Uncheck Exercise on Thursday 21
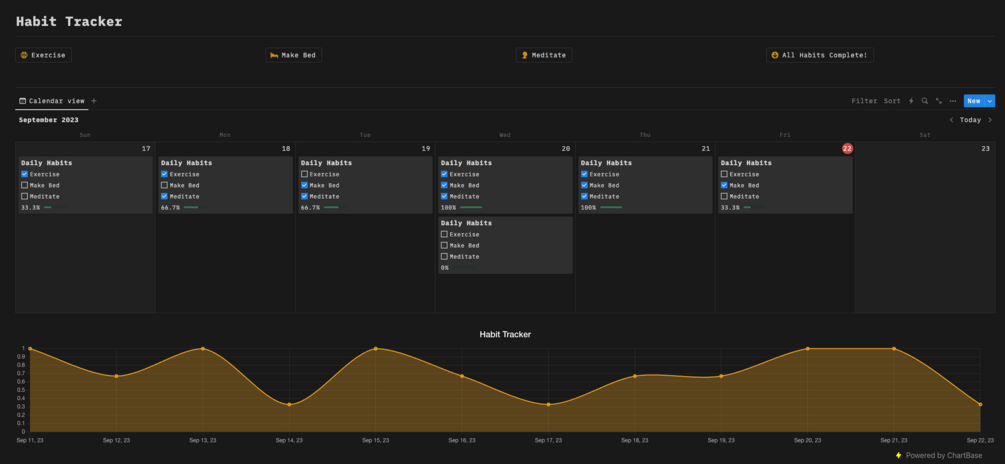1005x464 pixels. [585, 174]
